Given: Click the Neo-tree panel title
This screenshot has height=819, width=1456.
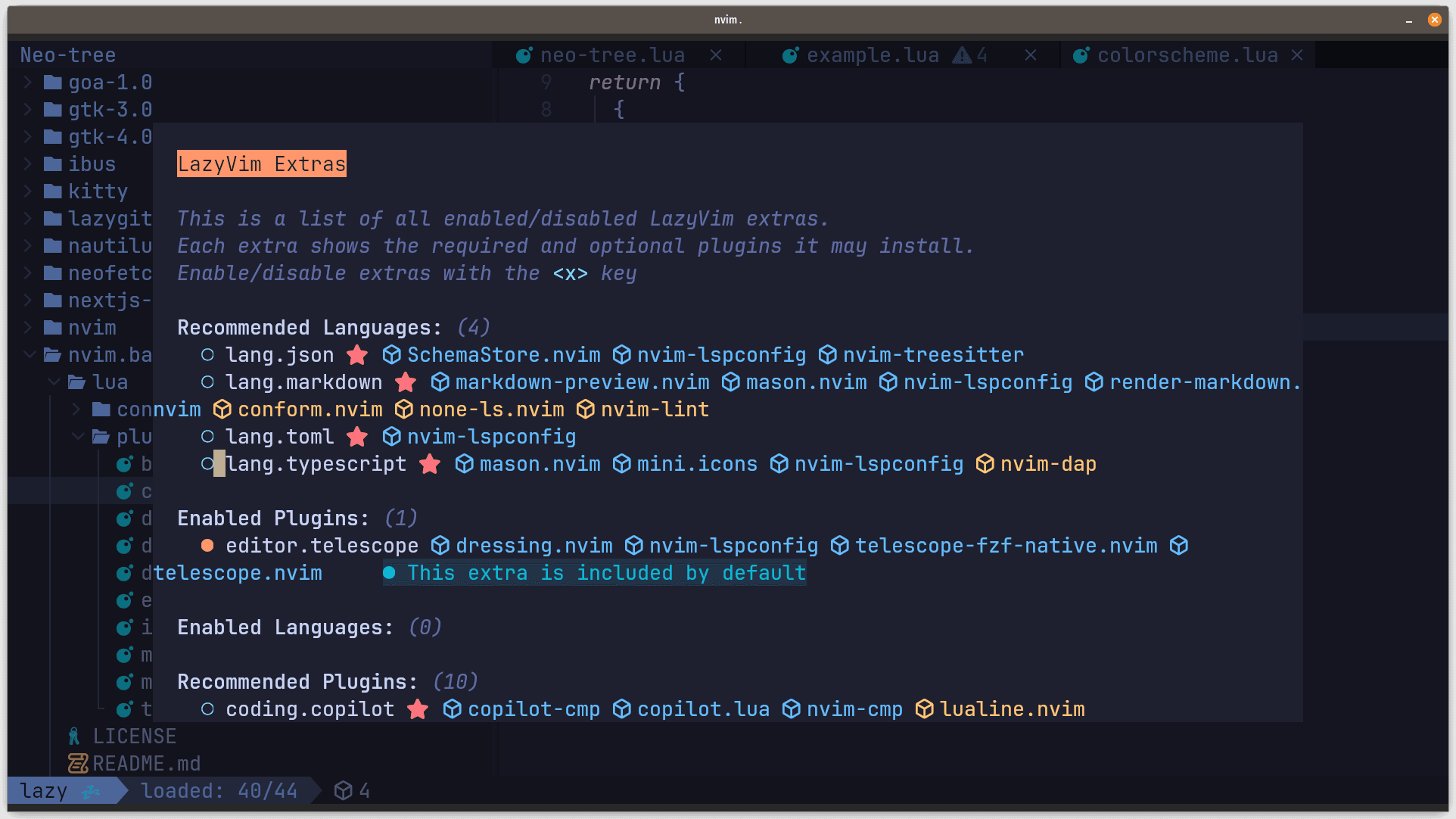Looking at the screenshot, I should pyautogui.click(x=68, y=55).
